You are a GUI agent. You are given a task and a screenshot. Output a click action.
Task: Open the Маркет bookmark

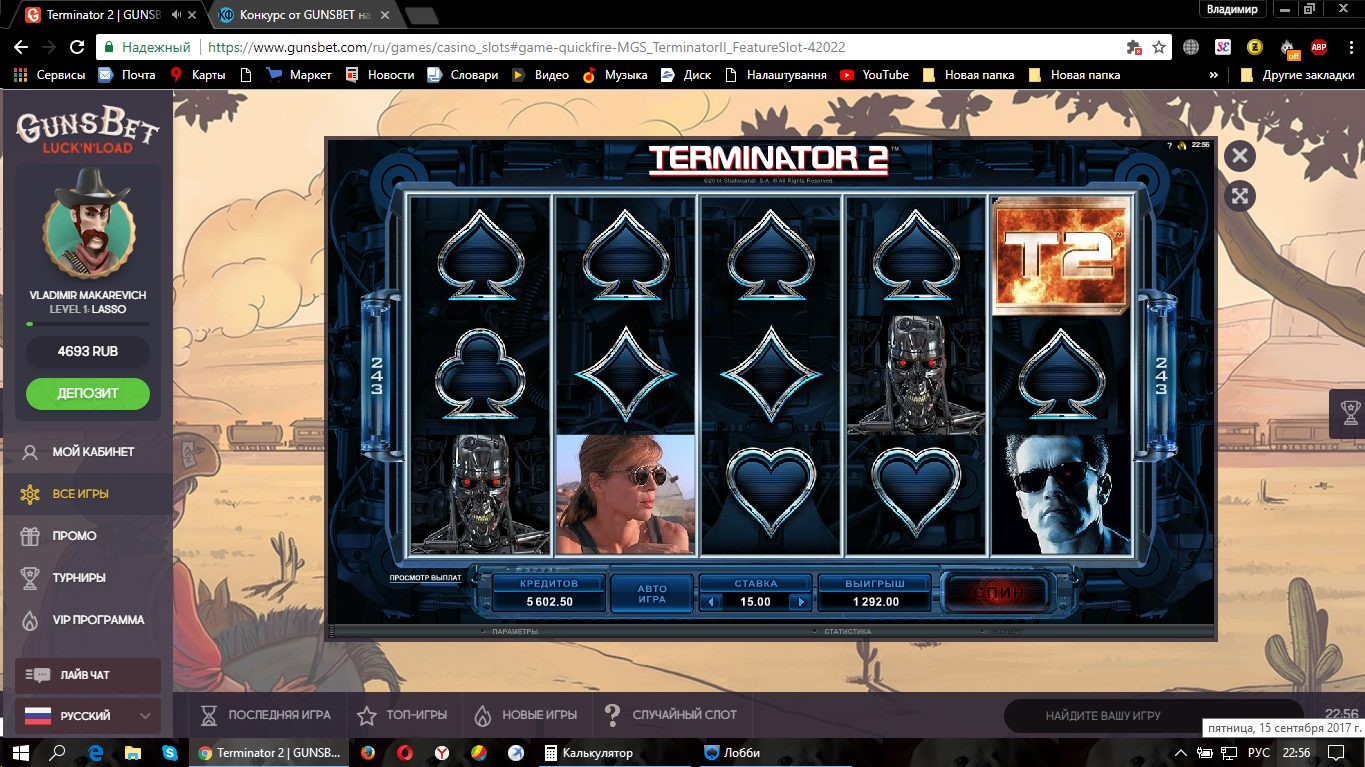pos(299,75)
